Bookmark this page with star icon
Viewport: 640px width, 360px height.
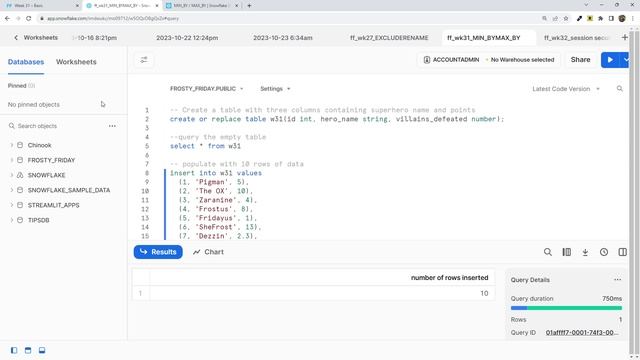(566, 18)
